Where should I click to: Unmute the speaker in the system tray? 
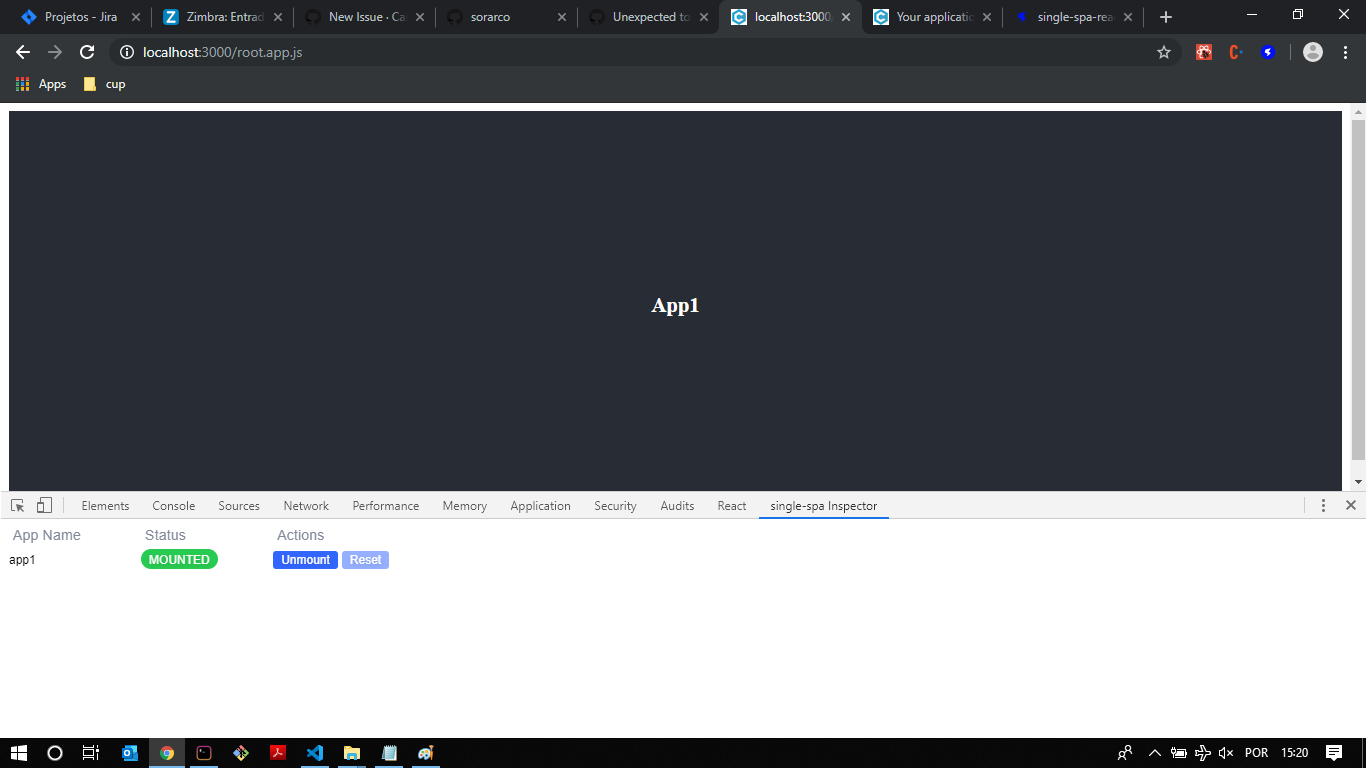pyautogui.click(x=1224, y=753)
